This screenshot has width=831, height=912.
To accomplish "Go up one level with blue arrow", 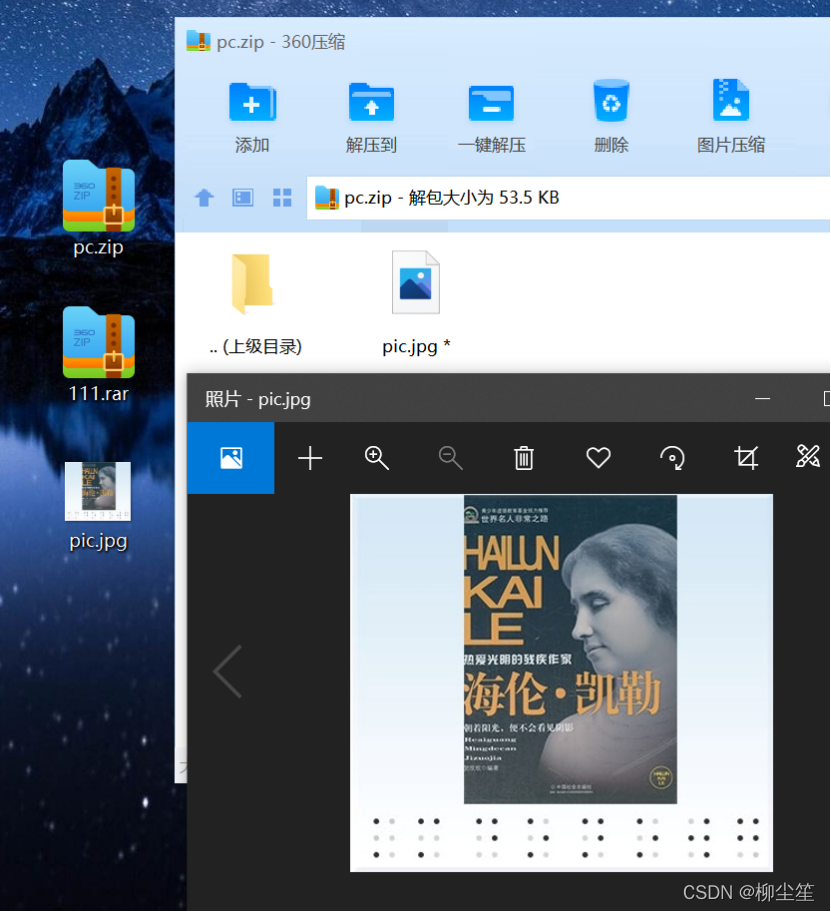I will click(204, 198).
